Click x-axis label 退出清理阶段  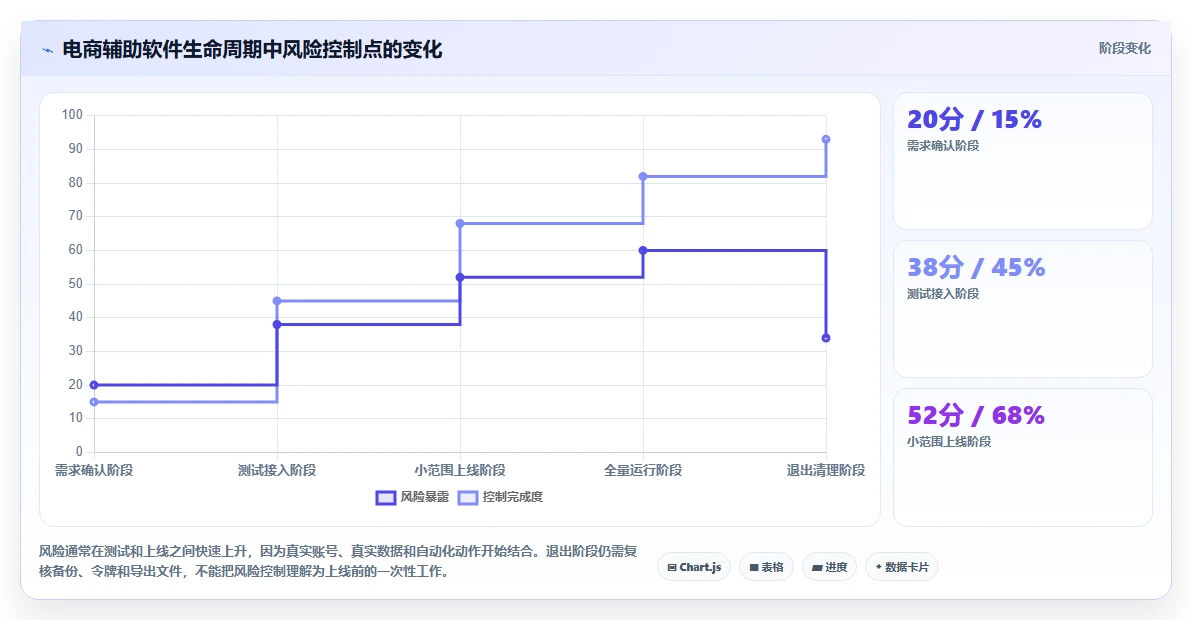pos(826,470)
